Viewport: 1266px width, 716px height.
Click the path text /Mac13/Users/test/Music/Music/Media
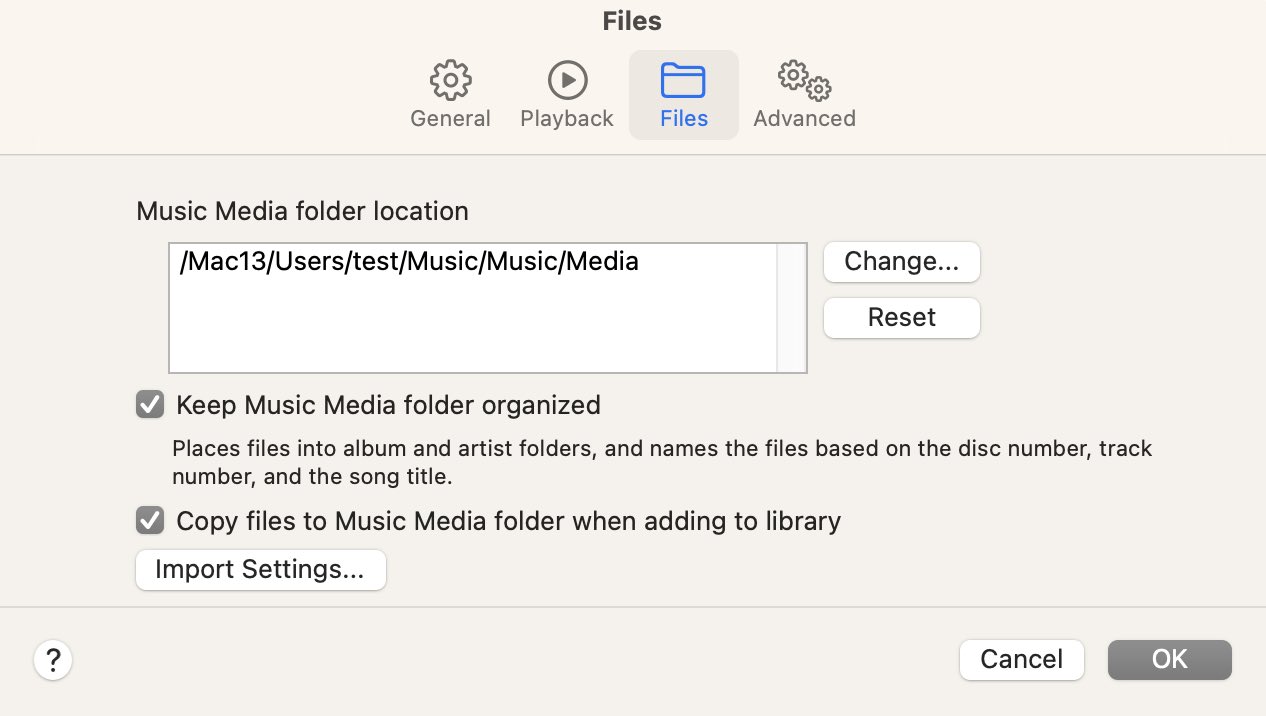pyautogui.click(x=410, y=261)
